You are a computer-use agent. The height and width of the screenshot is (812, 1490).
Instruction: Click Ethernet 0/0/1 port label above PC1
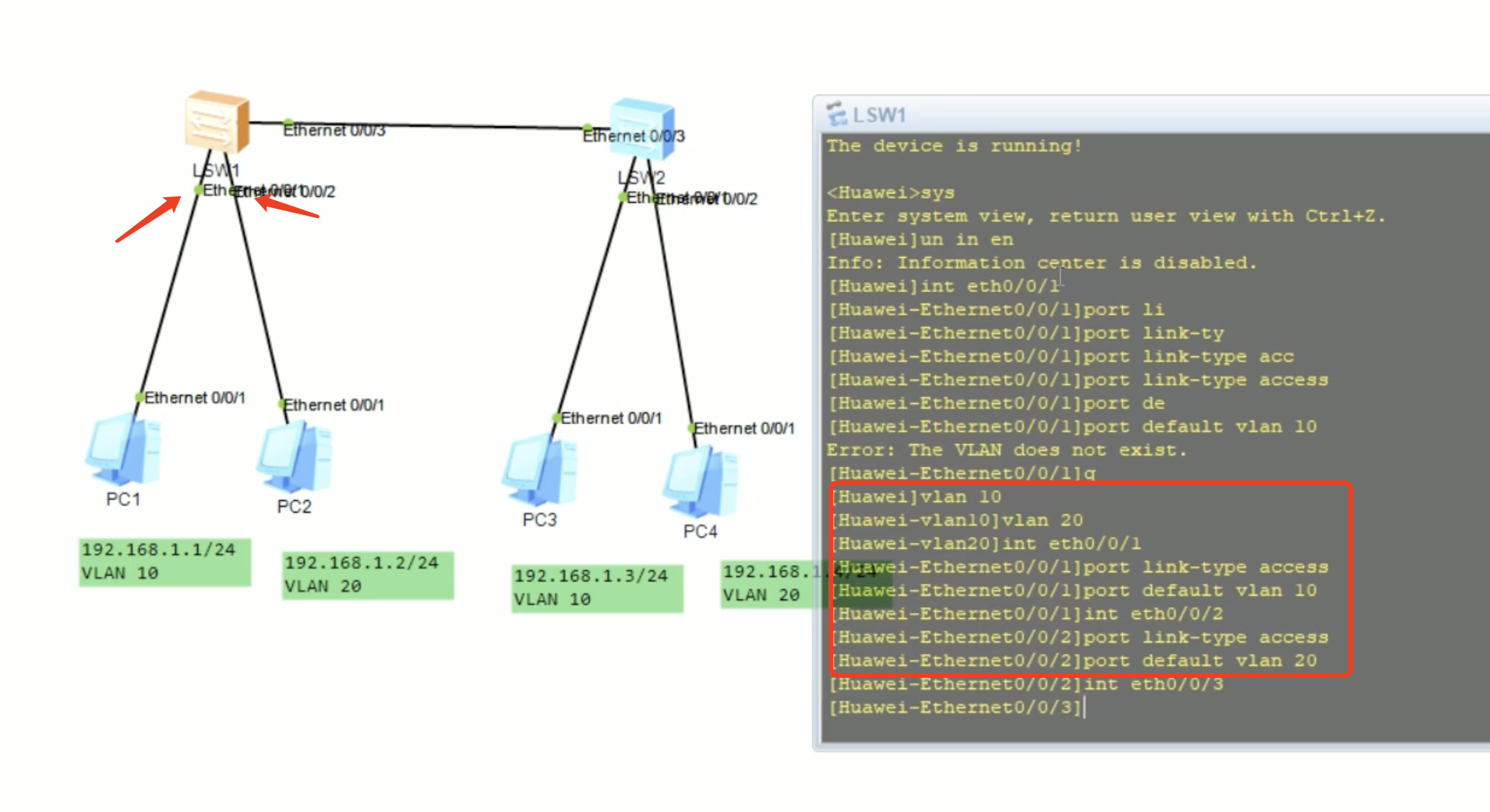194,397
